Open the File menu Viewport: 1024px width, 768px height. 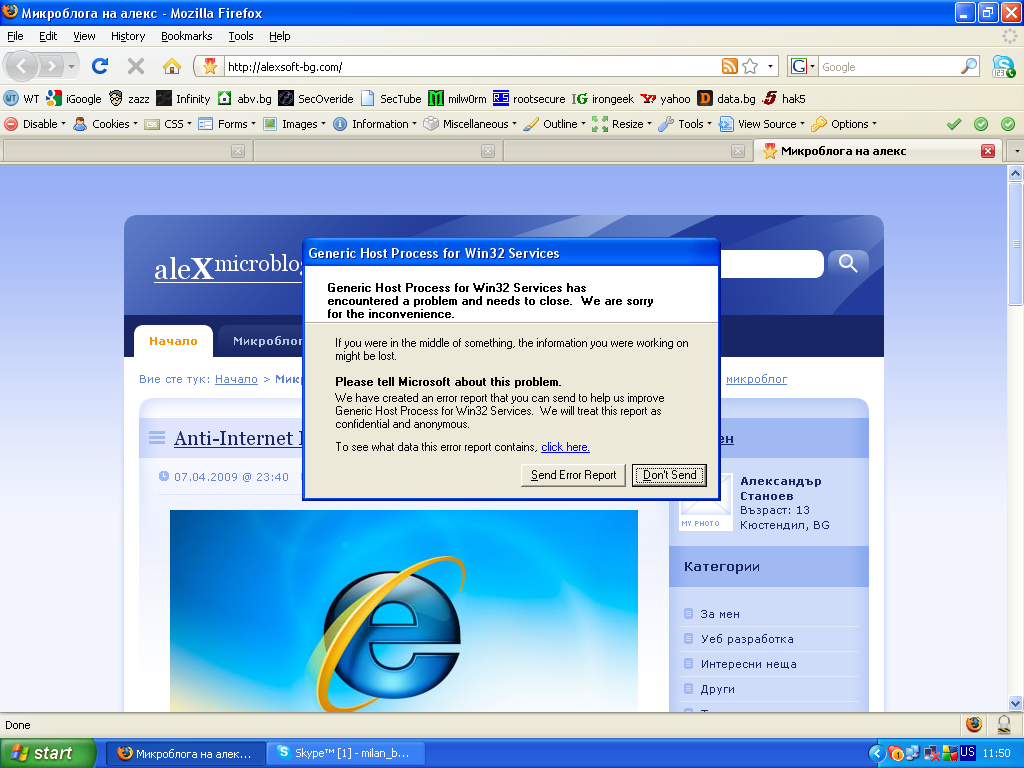15,36
